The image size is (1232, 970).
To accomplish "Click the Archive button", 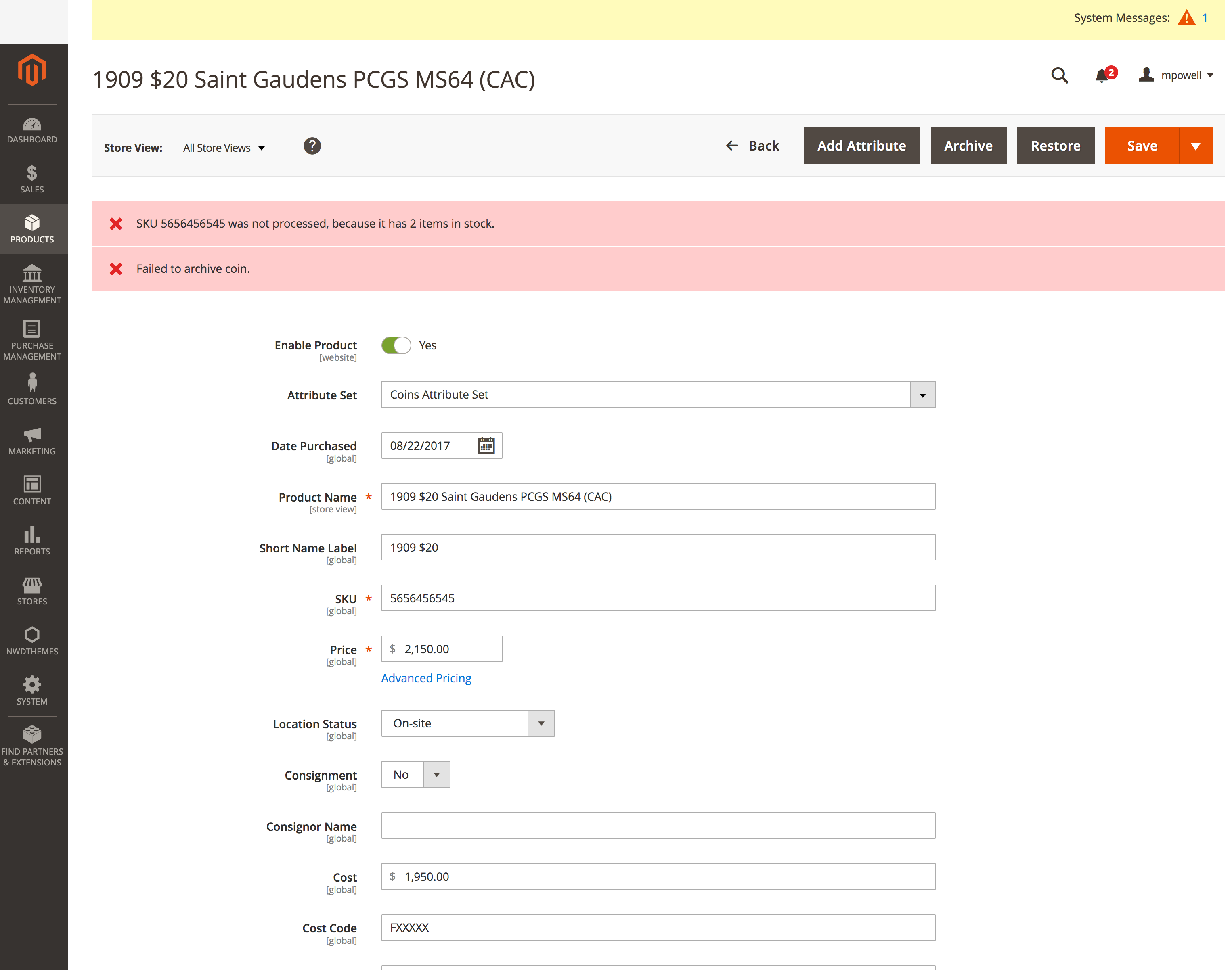I will (x=968, y=146).
